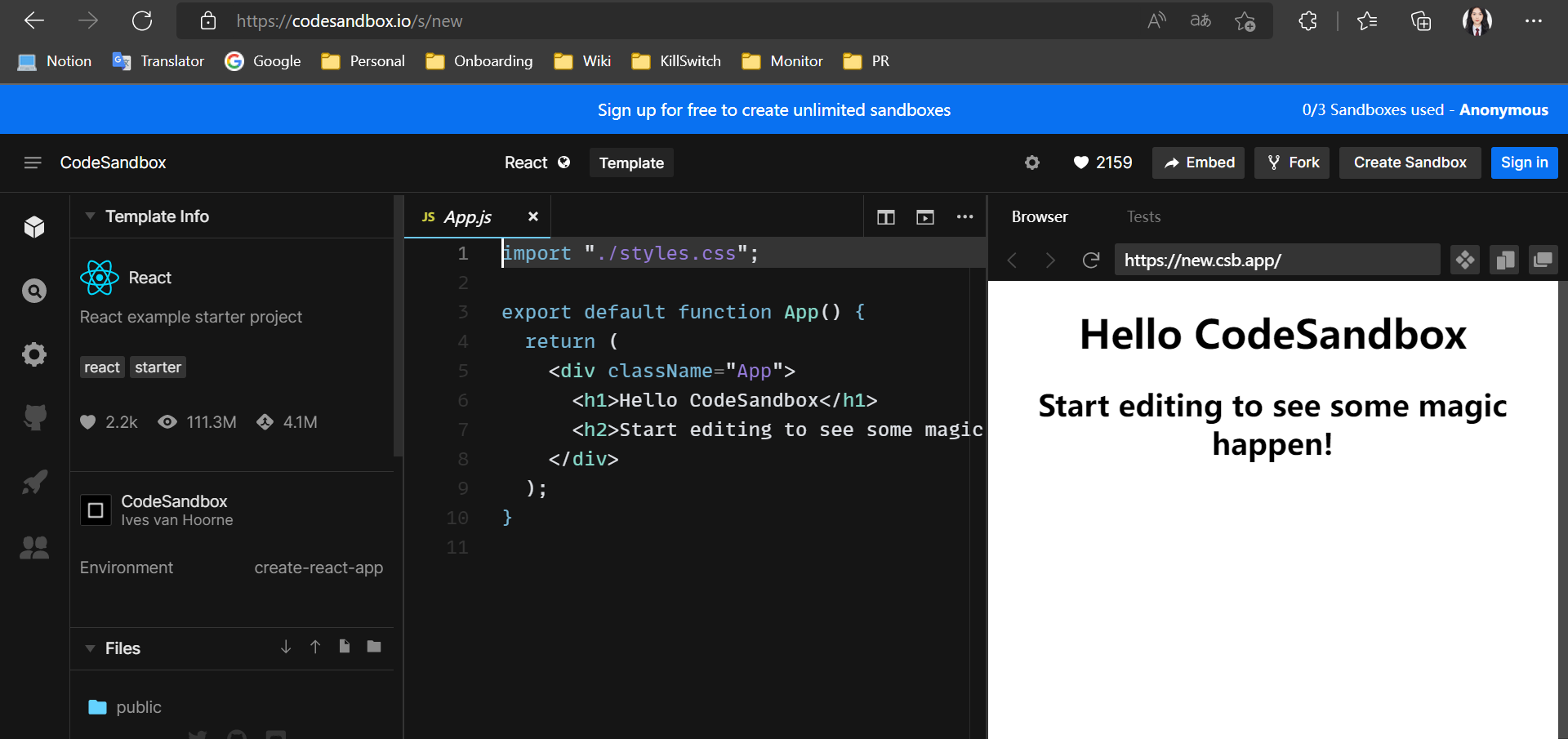The width and height of the screenshot is (1568, 739).
Task: Open the Deployment rocket icon
Action: [34, 482]
